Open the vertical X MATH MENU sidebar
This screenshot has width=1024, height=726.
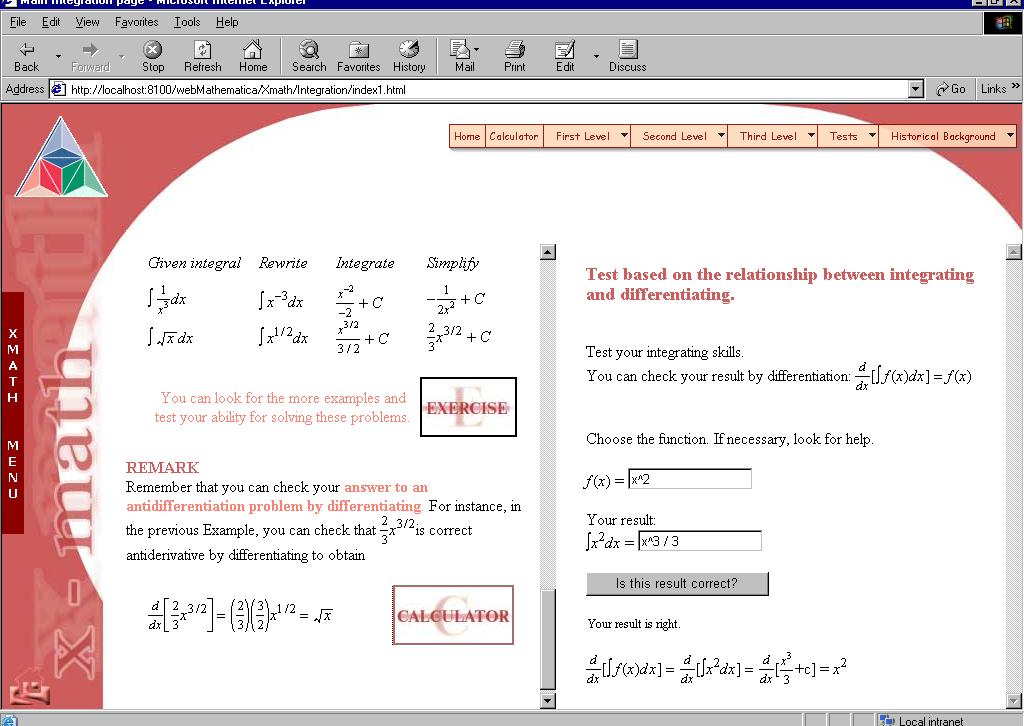click(x=12, y=413)
